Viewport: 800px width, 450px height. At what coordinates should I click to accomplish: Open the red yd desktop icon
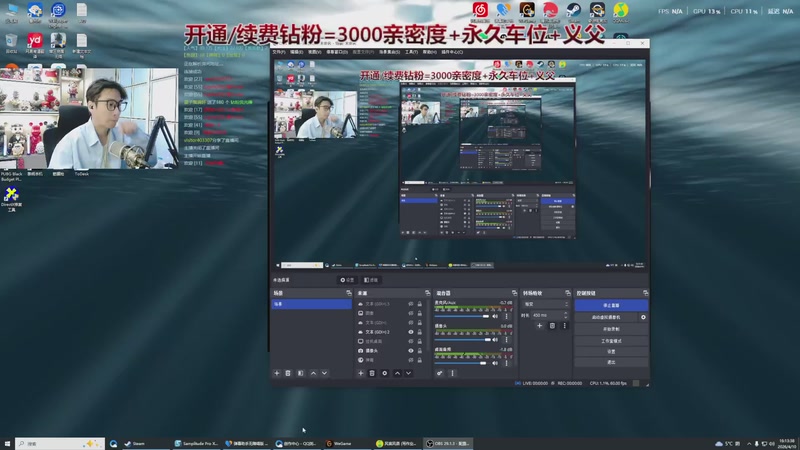pyautogui.click(x=35, y=40)
